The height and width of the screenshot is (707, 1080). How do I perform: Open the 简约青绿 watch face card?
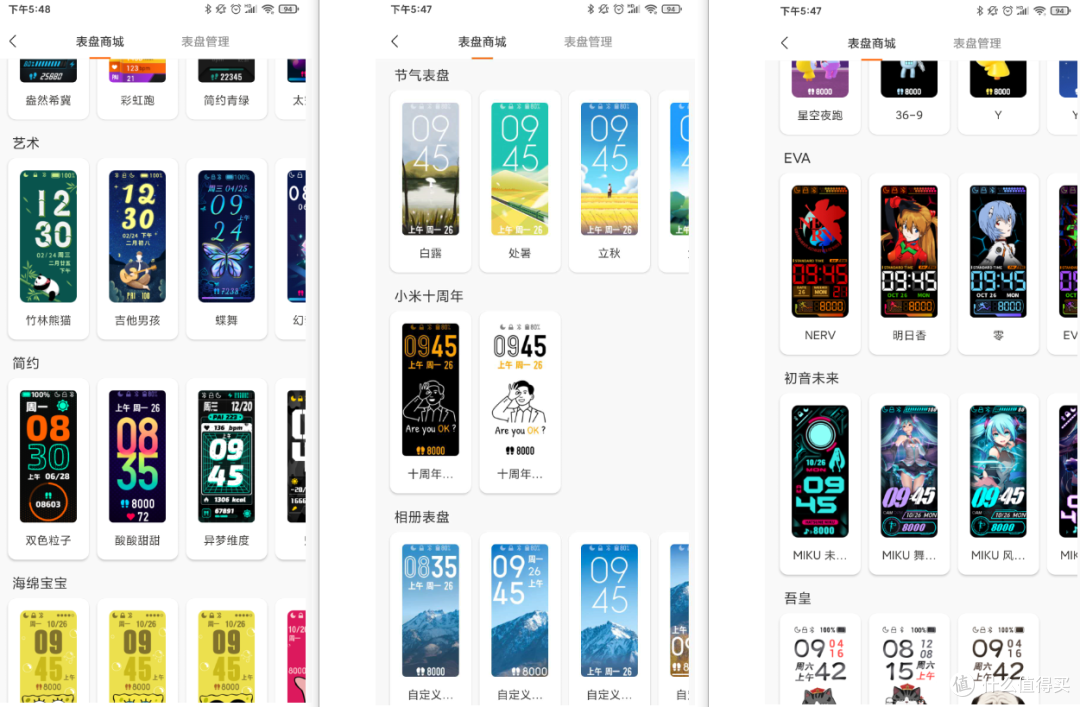pos(227,88)
